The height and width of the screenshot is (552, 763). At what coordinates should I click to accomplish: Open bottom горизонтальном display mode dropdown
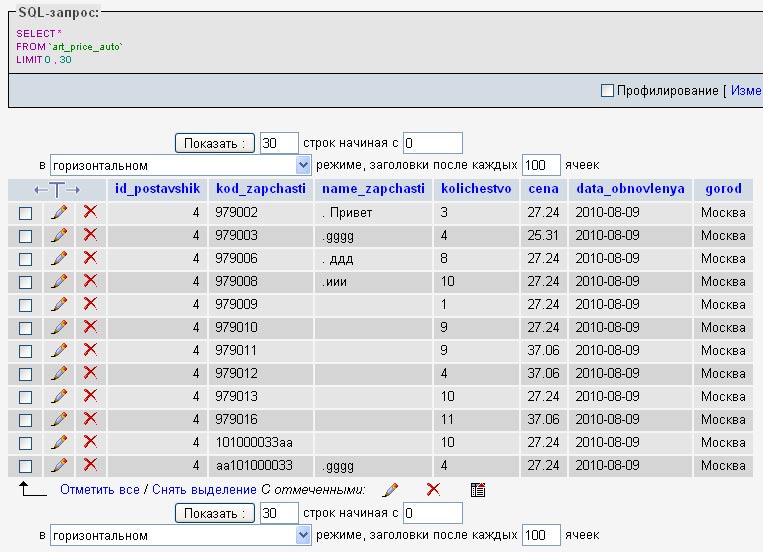point(181,535)
